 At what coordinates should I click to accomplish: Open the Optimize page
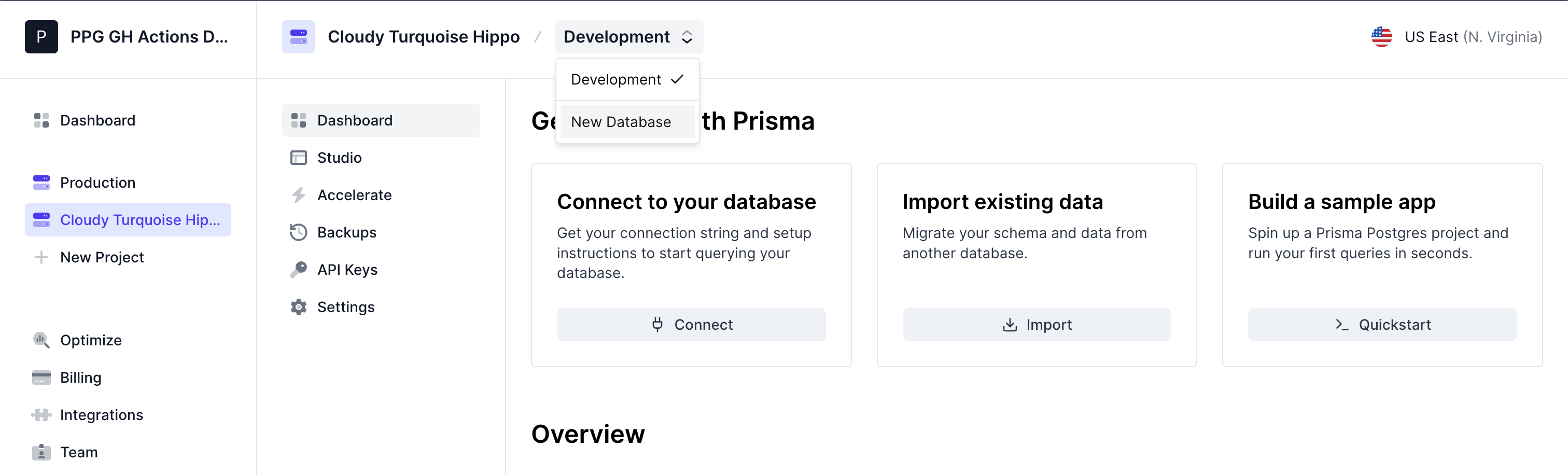coord(128,340)
